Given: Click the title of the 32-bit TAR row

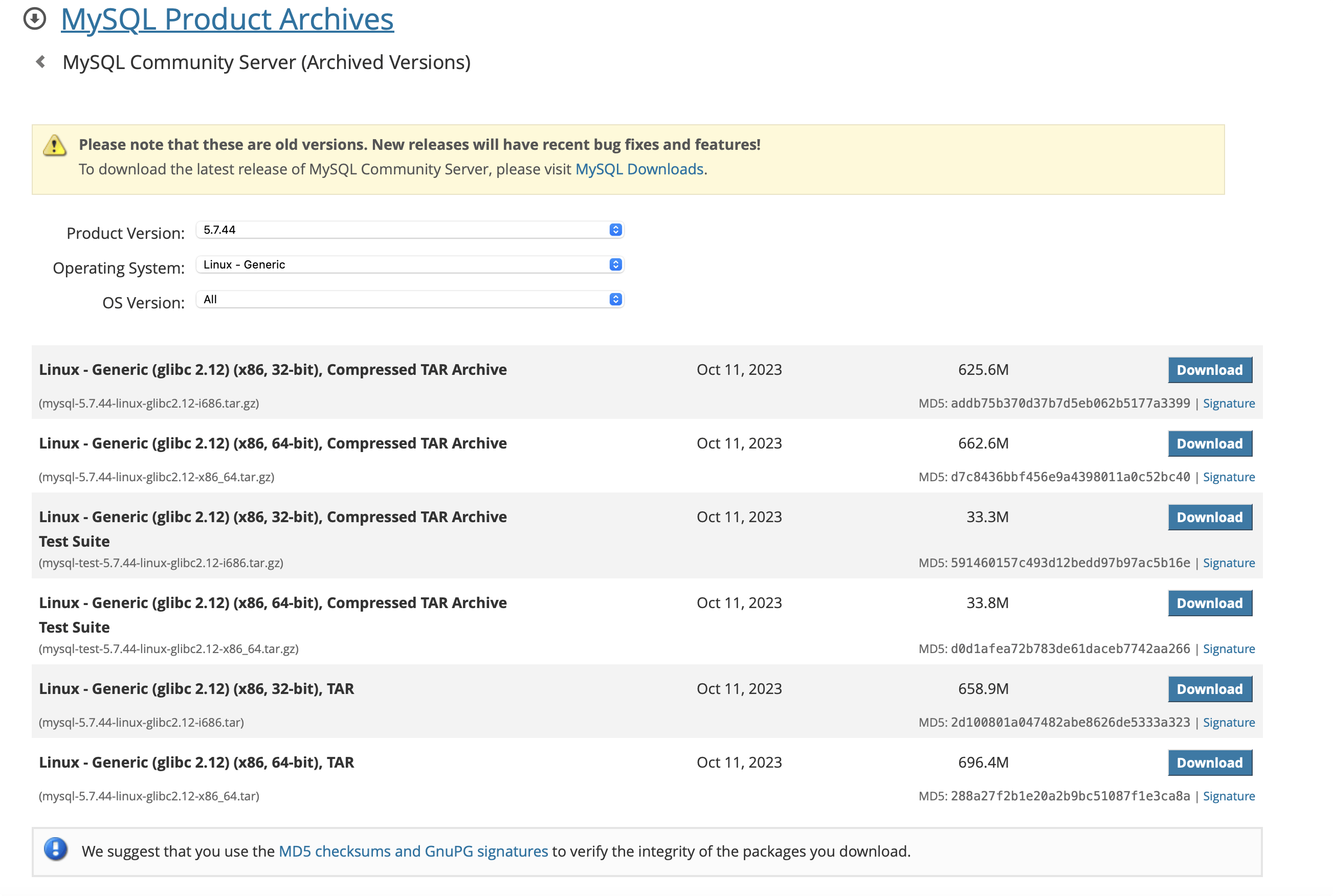Looking at the screenshot, I should point(196,689).
